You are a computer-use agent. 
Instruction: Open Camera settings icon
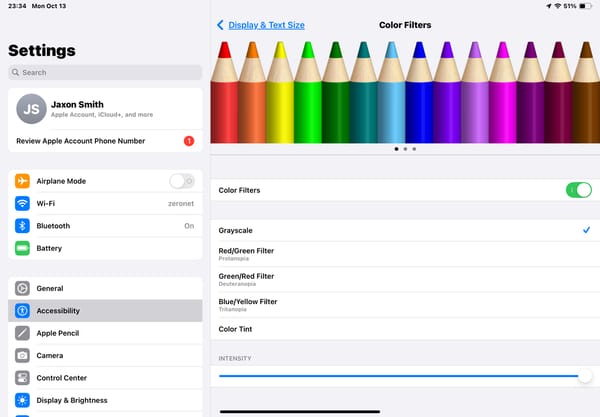click(x=22, y=355)
